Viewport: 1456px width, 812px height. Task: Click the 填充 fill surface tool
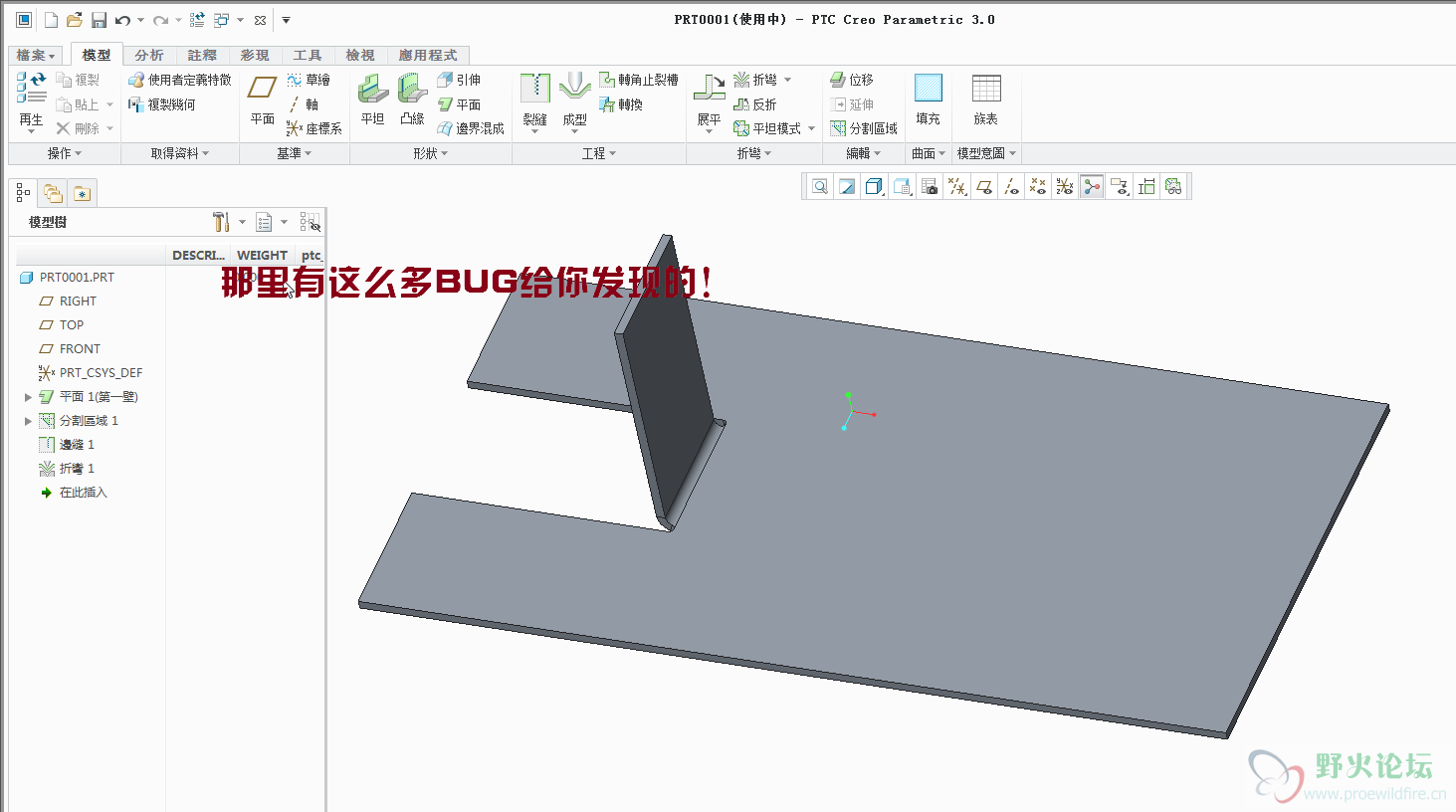click(x=928, y=101)
